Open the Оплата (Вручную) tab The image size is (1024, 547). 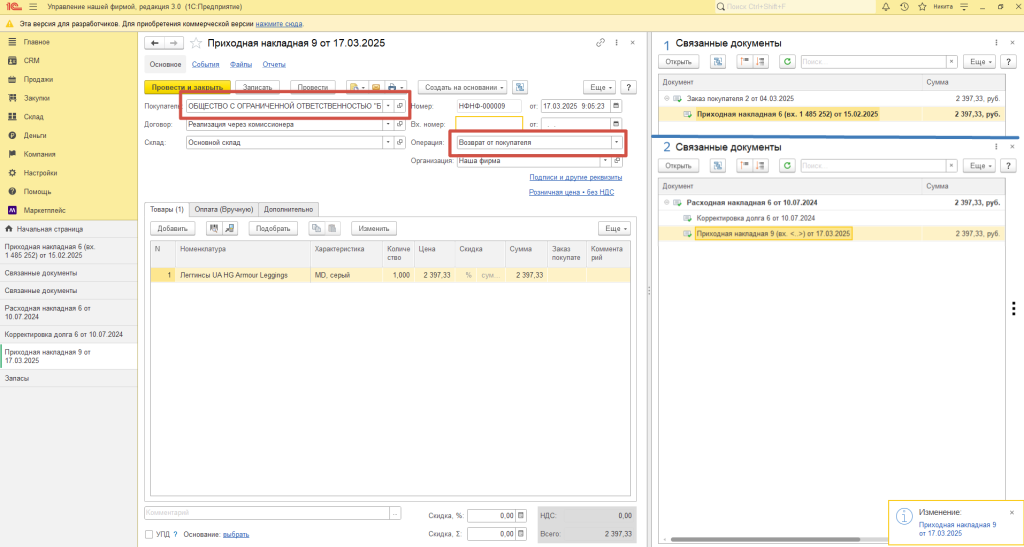tap(223, 210)
